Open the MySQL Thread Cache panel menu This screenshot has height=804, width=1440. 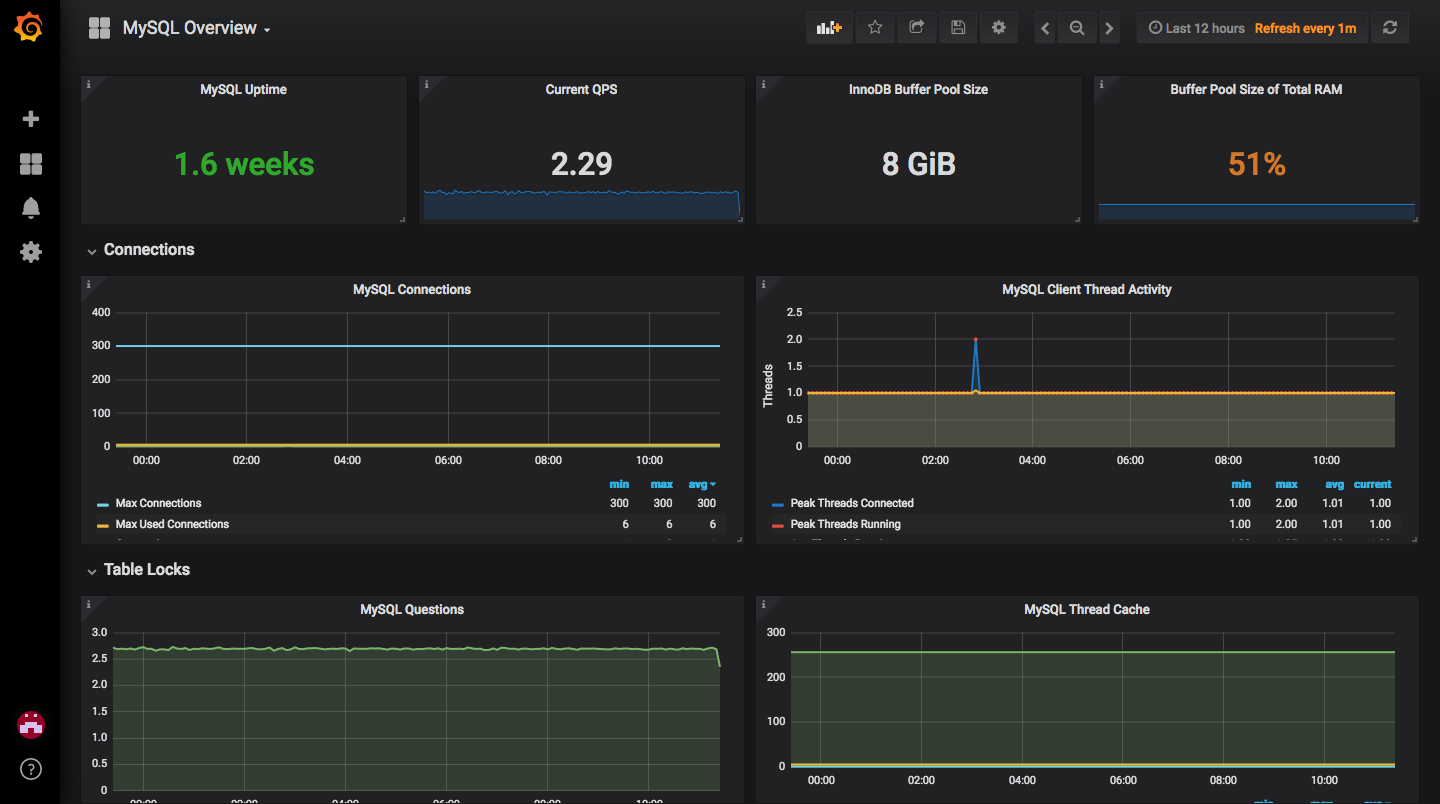[x=1086, y=609]
